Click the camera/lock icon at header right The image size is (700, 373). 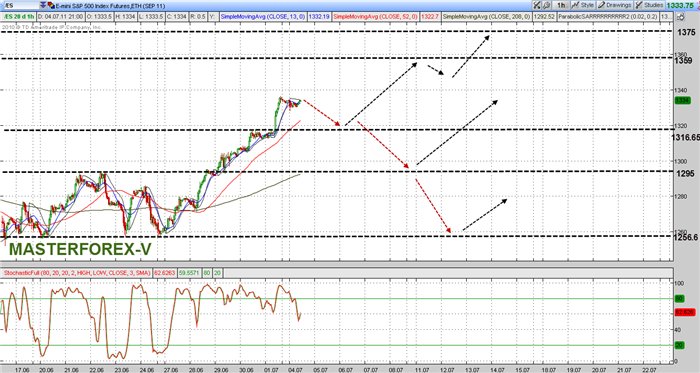coord(680,17)
